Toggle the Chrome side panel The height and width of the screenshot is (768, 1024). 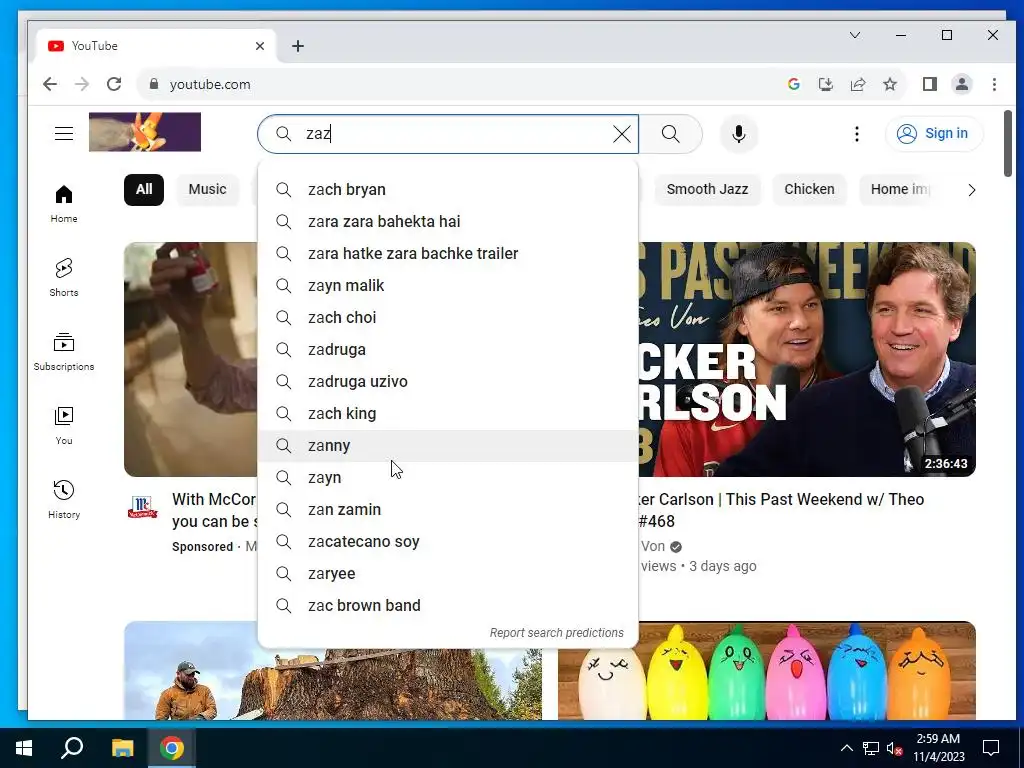click(x=930, y=84)
